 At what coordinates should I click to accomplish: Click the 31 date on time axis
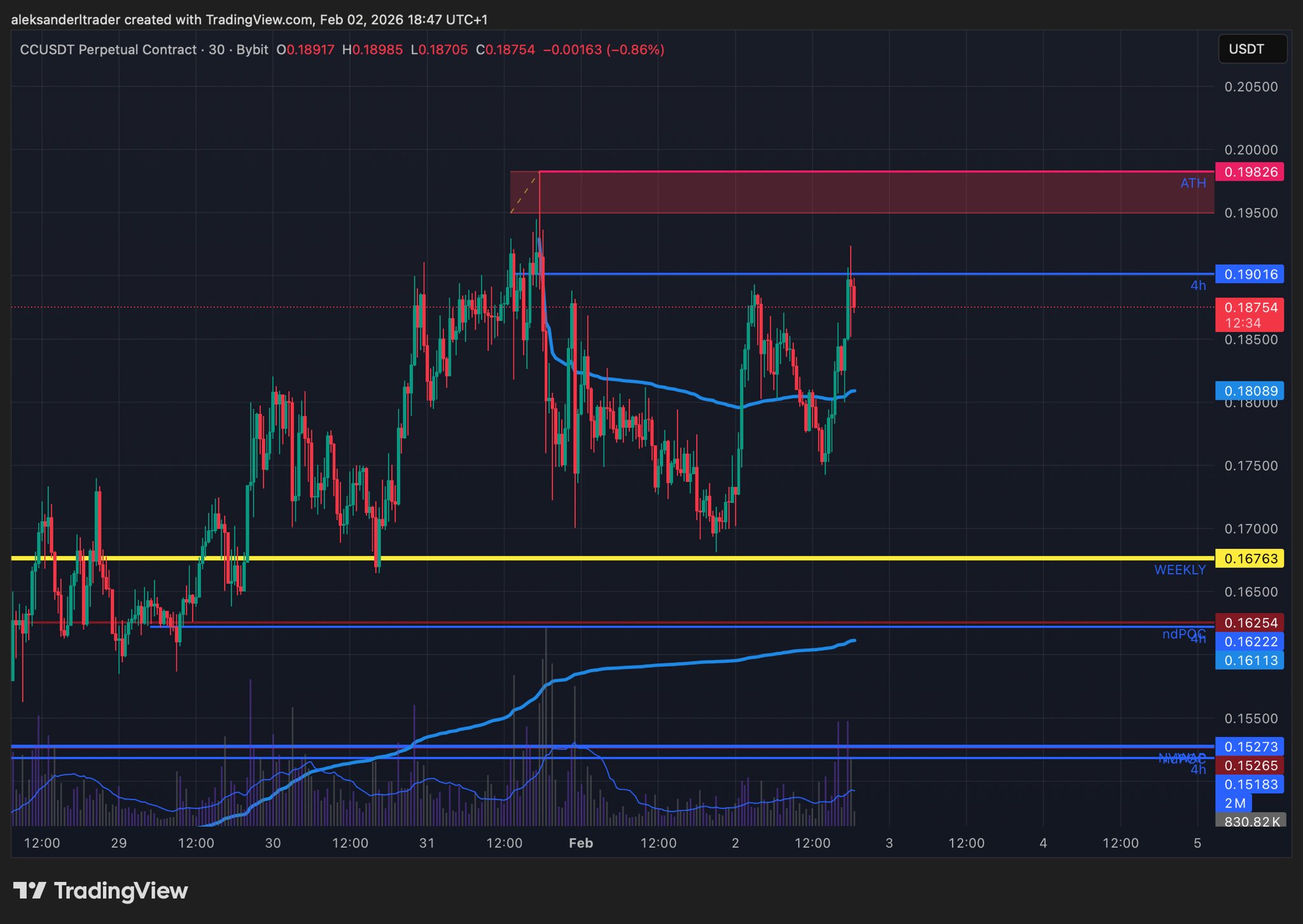(x=427, y=843)
